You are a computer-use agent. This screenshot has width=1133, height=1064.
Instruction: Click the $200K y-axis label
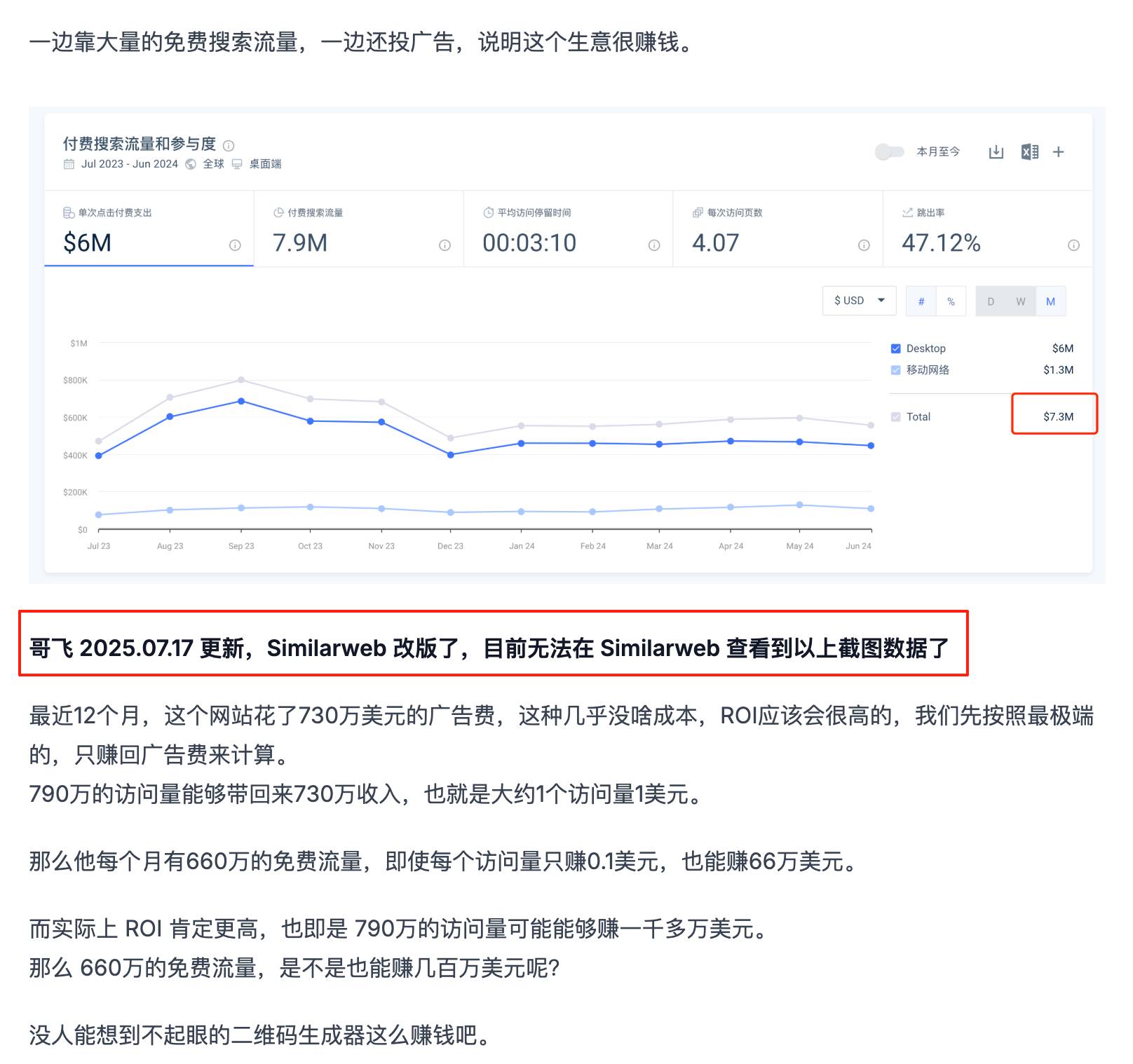[x=75, y=493]
